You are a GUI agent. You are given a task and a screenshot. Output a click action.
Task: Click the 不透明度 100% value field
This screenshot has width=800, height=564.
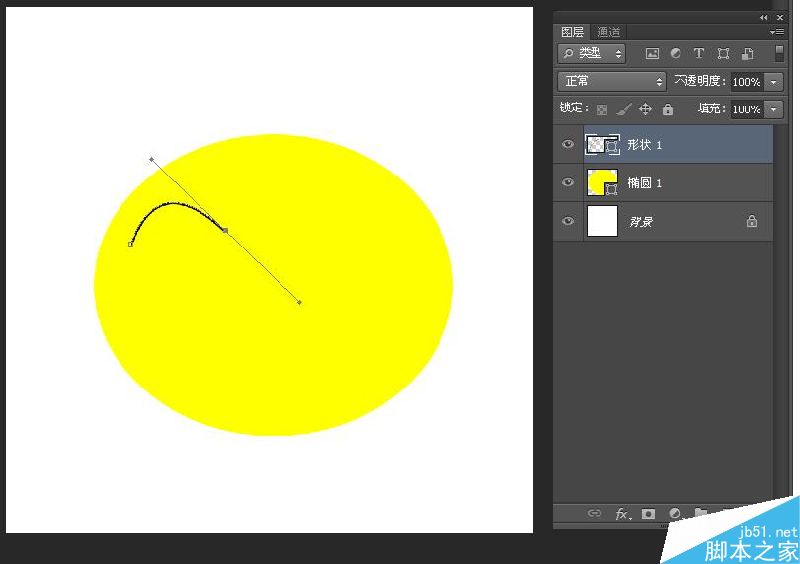click(x=747, y=82)
